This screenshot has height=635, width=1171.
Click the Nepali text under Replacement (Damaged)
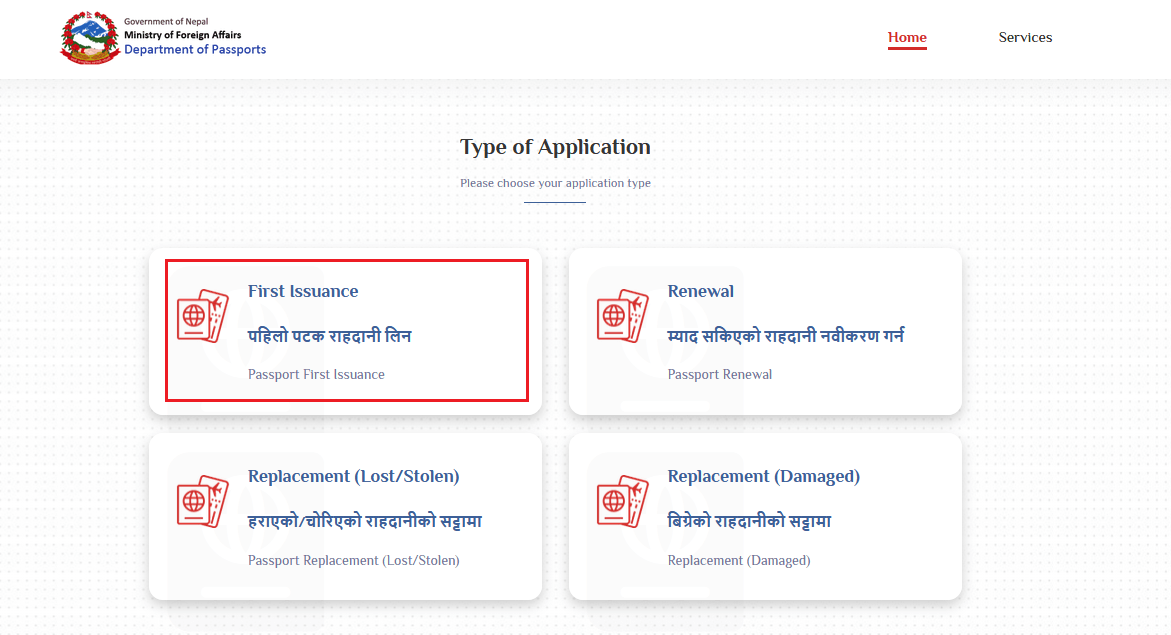[749, 521]
